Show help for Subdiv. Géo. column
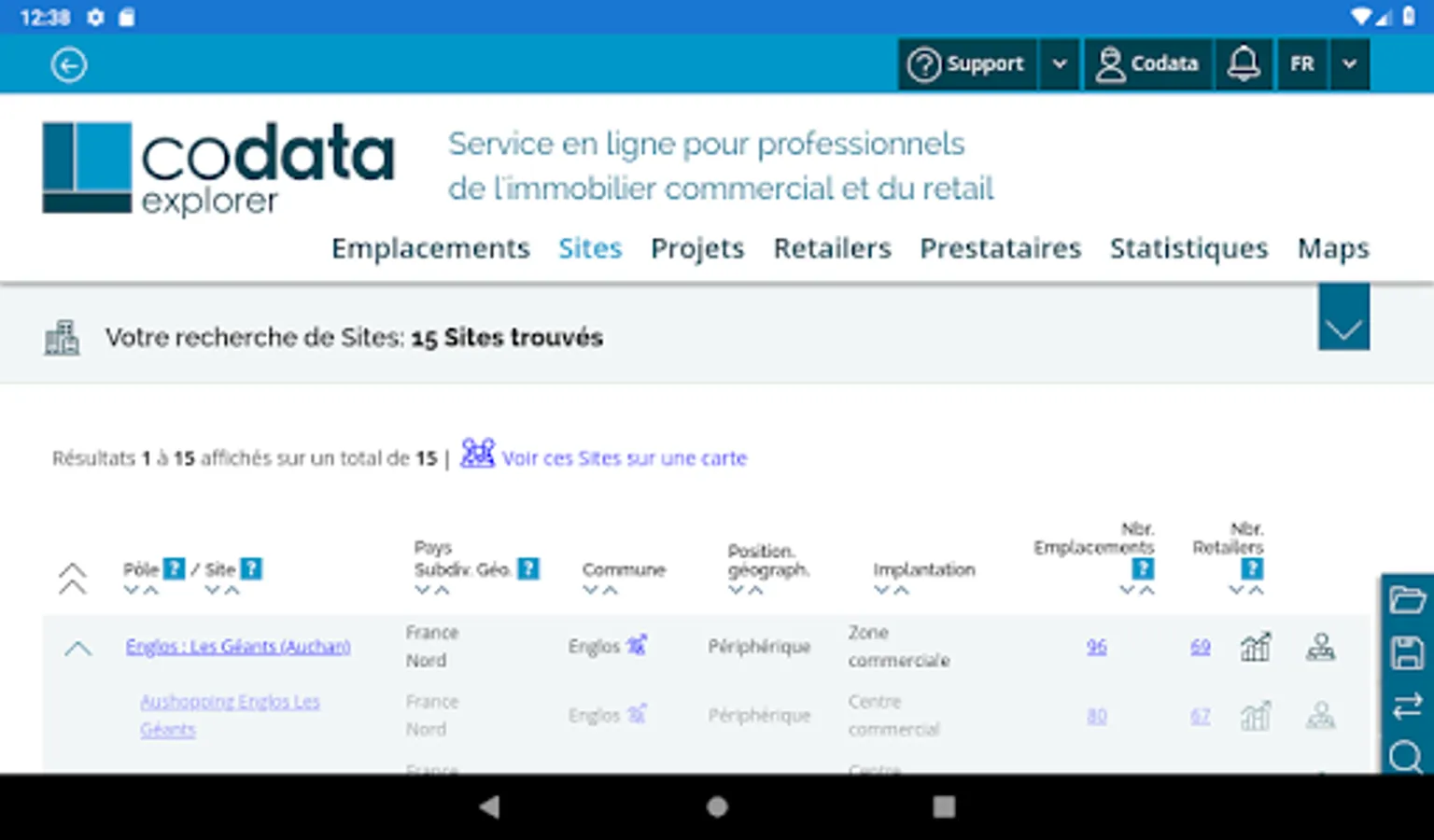The height and width of the screenshot is (840, 1434). pyautogui.click(x=528, y=568)
